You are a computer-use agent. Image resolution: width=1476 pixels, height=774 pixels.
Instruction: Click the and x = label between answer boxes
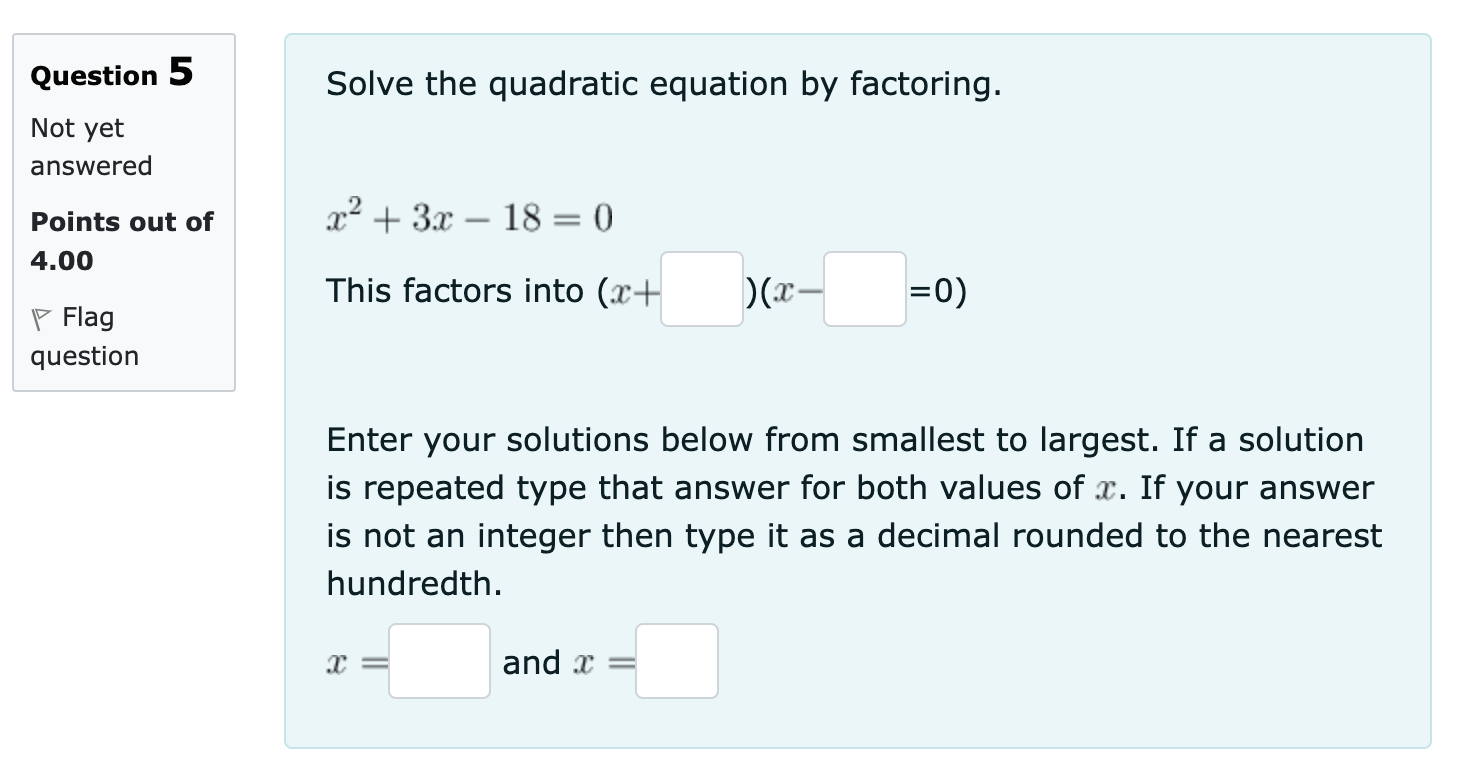point(560,661)
